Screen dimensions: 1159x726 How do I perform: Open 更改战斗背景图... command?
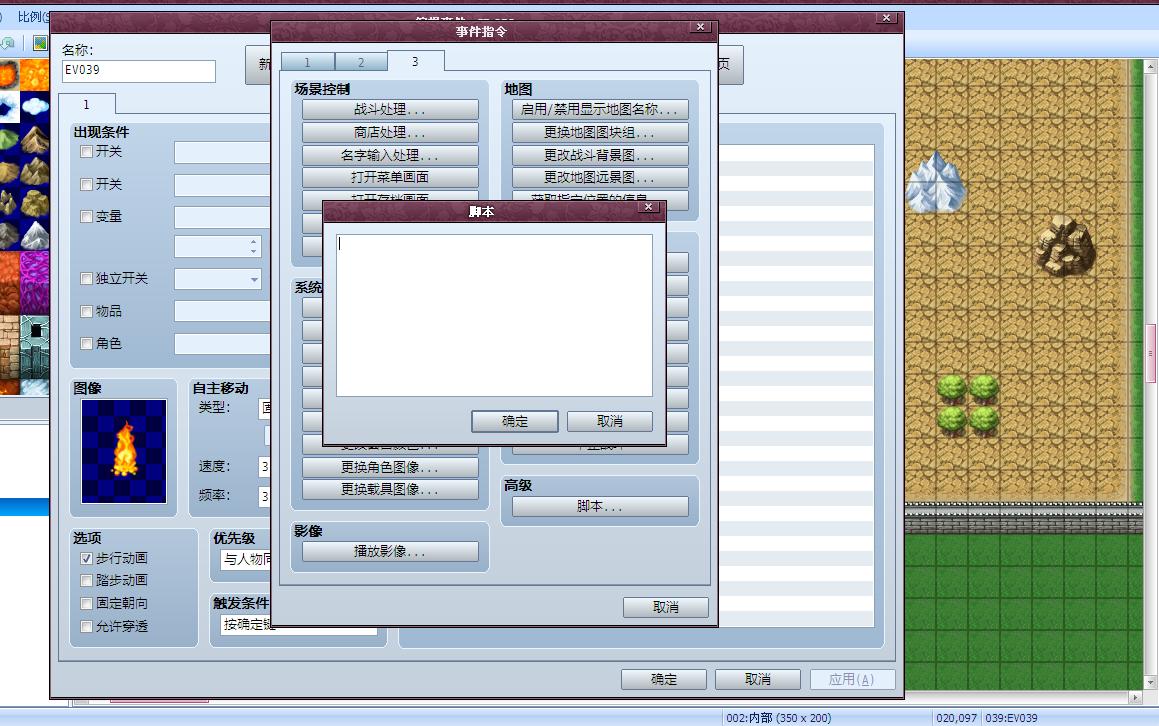600,155
